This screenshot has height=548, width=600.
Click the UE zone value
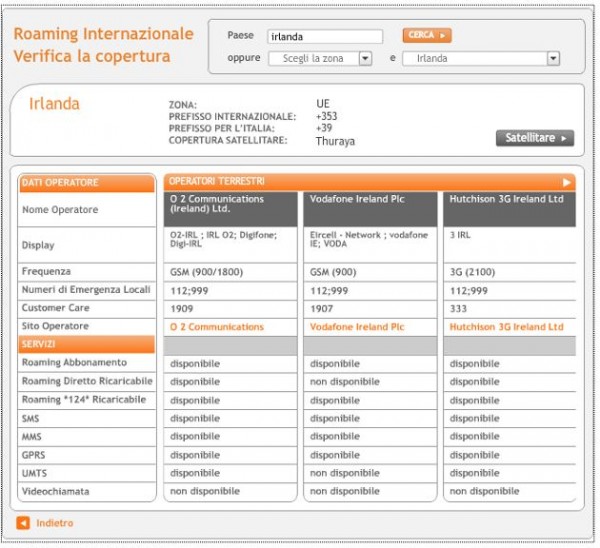pyautogui.click(x=323, y=104)
